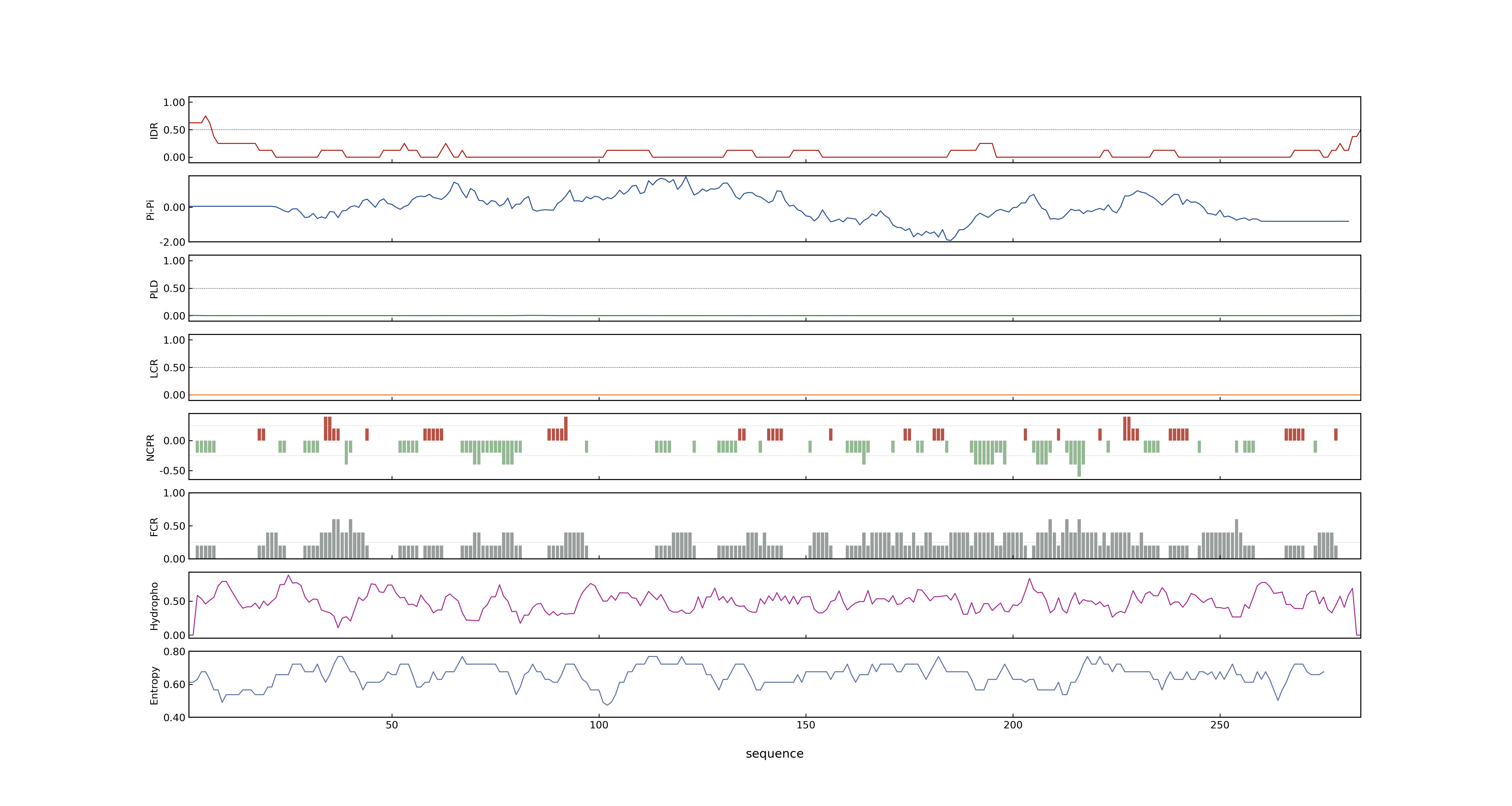Viewport: 1512px width, 806px height.
Task: Click the Entropy curve dip near residue 100
Action: (607, 704)
